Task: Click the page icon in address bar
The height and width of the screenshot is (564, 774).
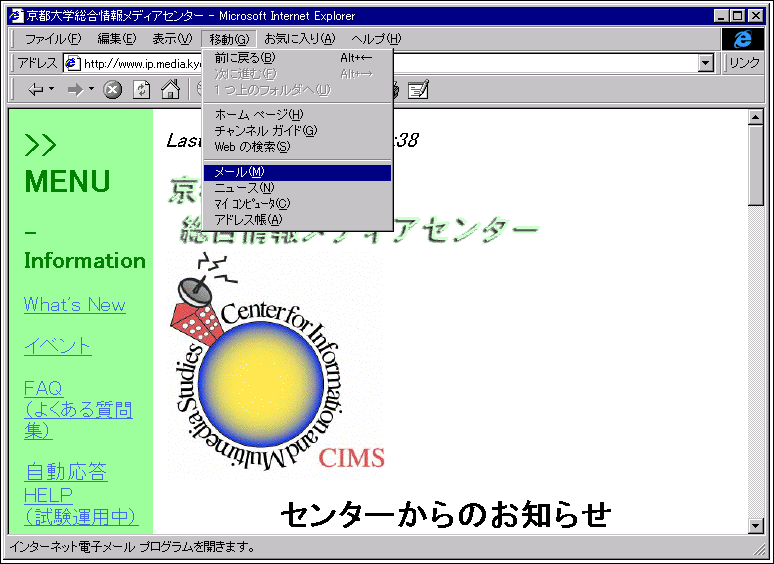Action: pyautogui.click(x=72, y=63)
